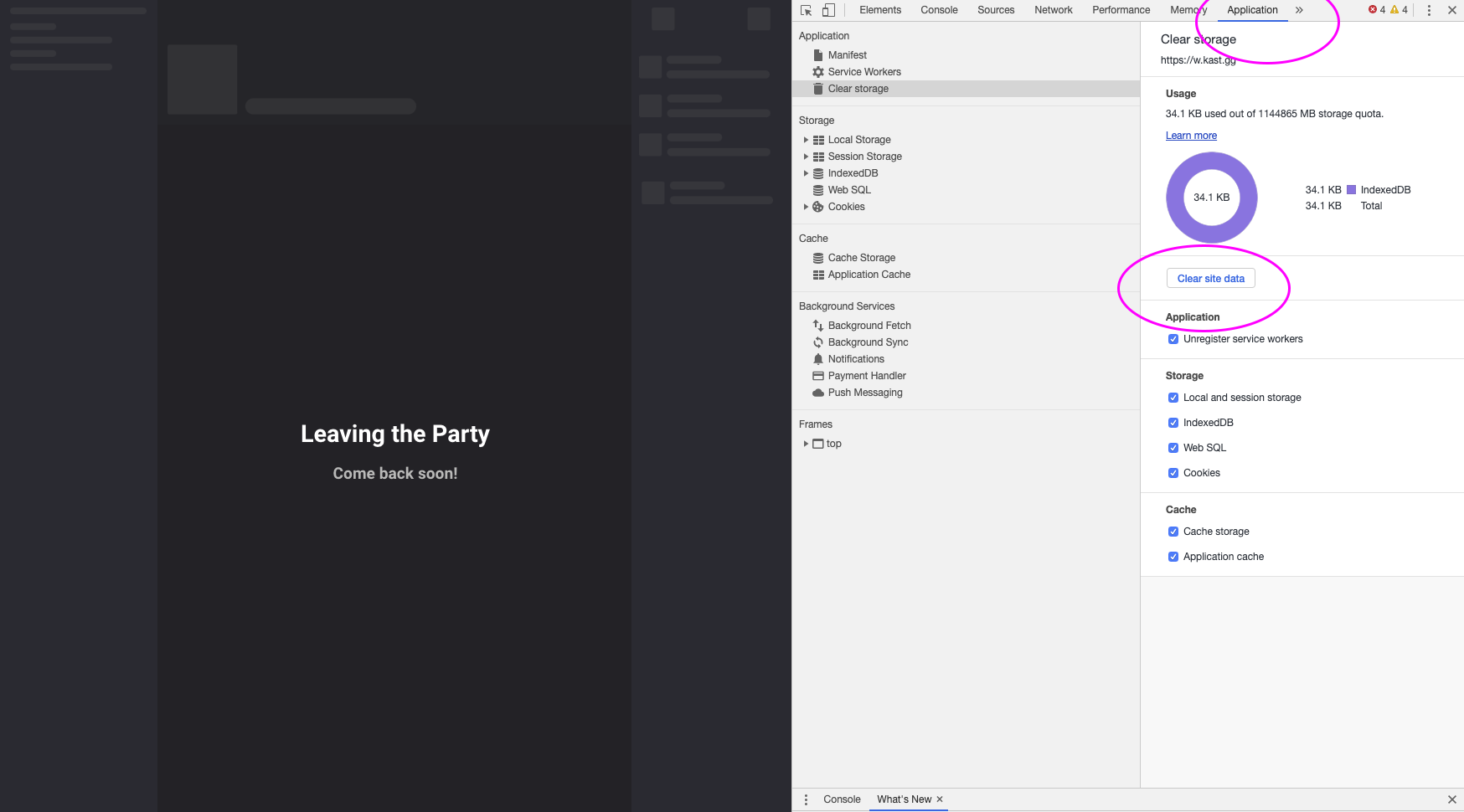Open Push Messaging cloud item

click(x=864, y=393)
